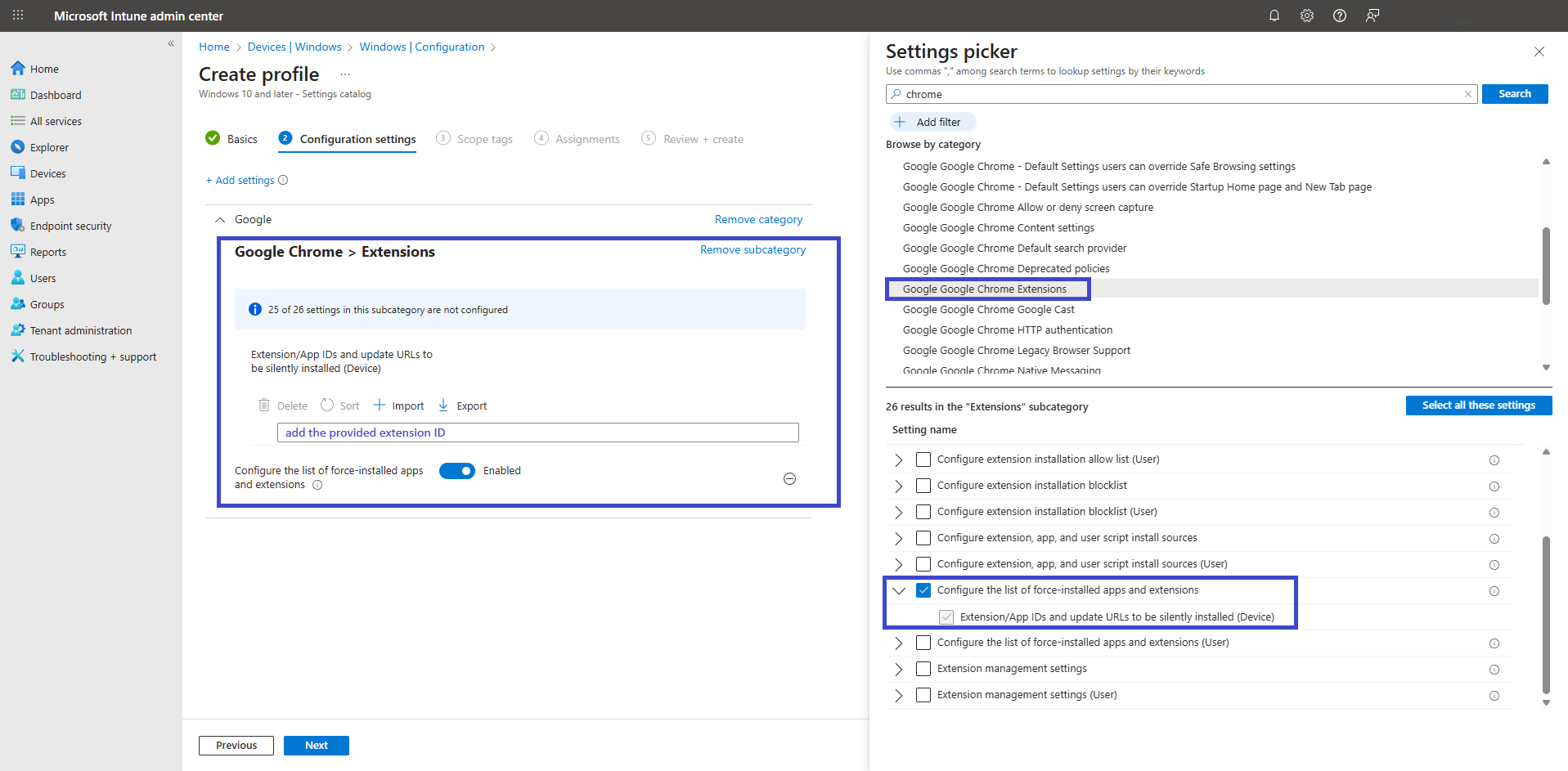Click Remove subcategory for Chrome Extensions
The height and width of the screenshot is (771, 1568).
tap(753, 249)
